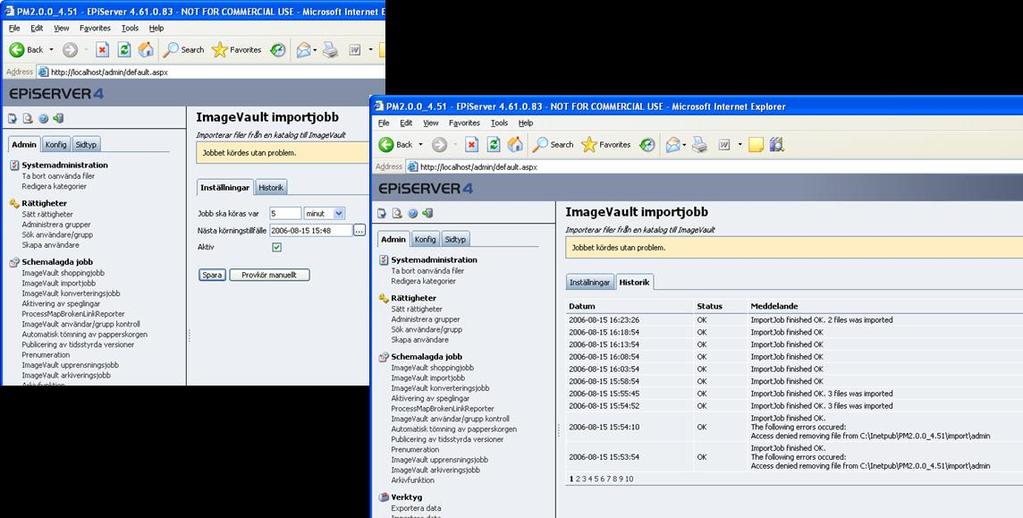Click the Word edit icon in front window

pos(724,144)
